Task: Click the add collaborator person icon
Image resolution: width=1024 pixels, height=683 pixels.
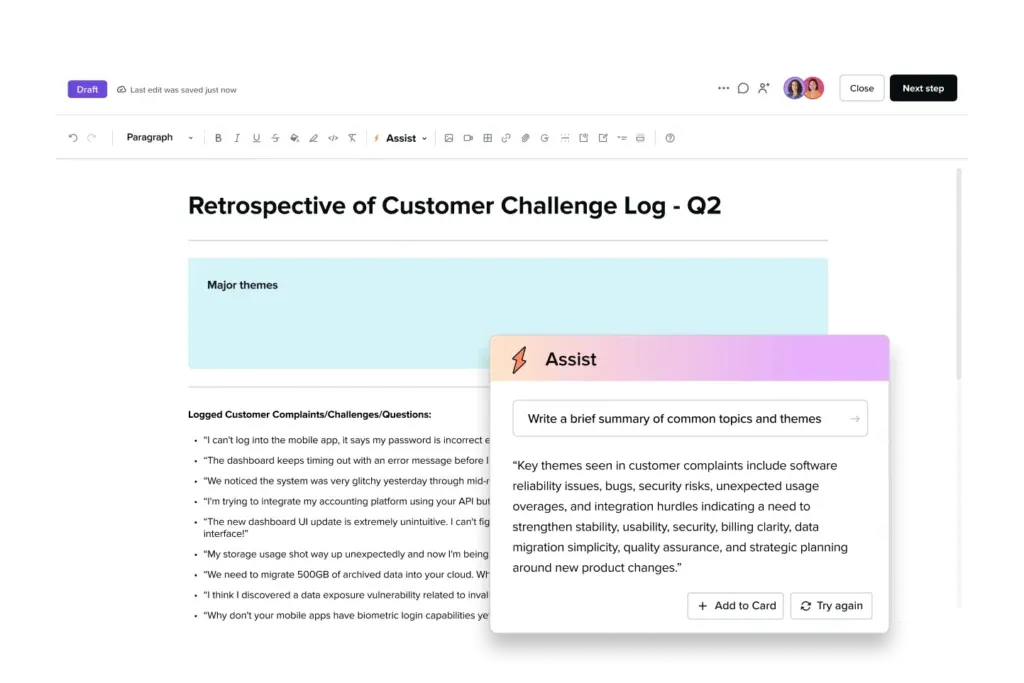Action: (x=763, y=88)
